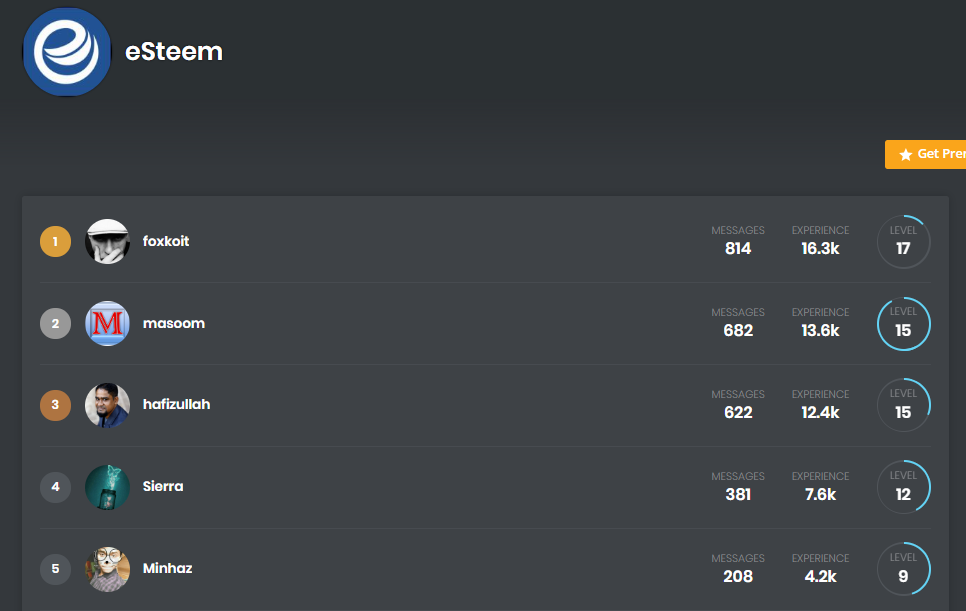Select the username foxkoit
The height and width of the screenshot is (611, 966).
click(166, 241)
